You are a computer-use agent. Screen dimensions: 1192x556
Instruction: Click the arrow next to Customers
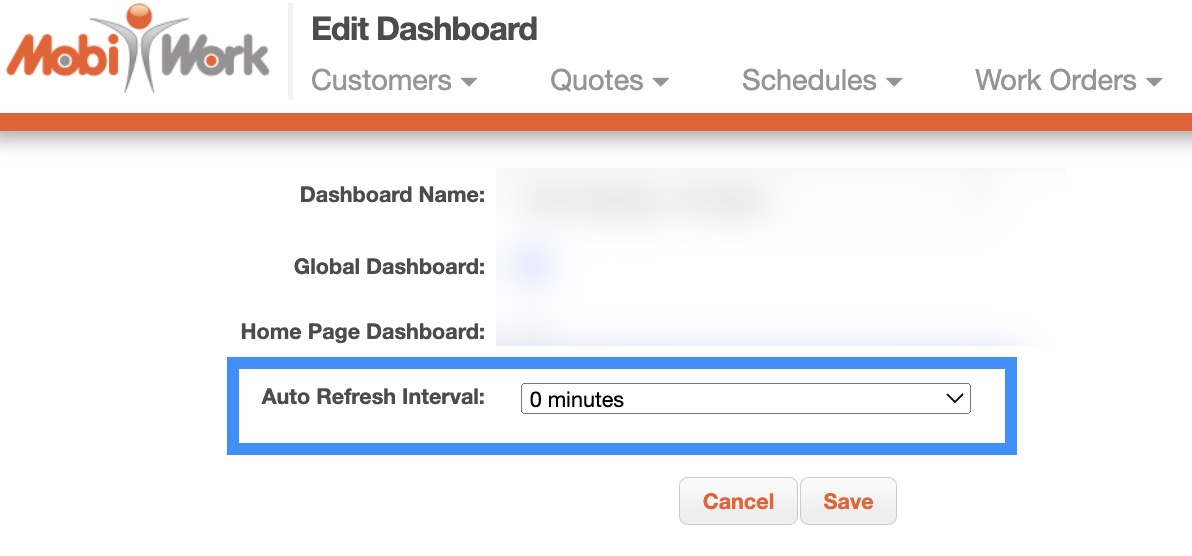pos(469,82)
